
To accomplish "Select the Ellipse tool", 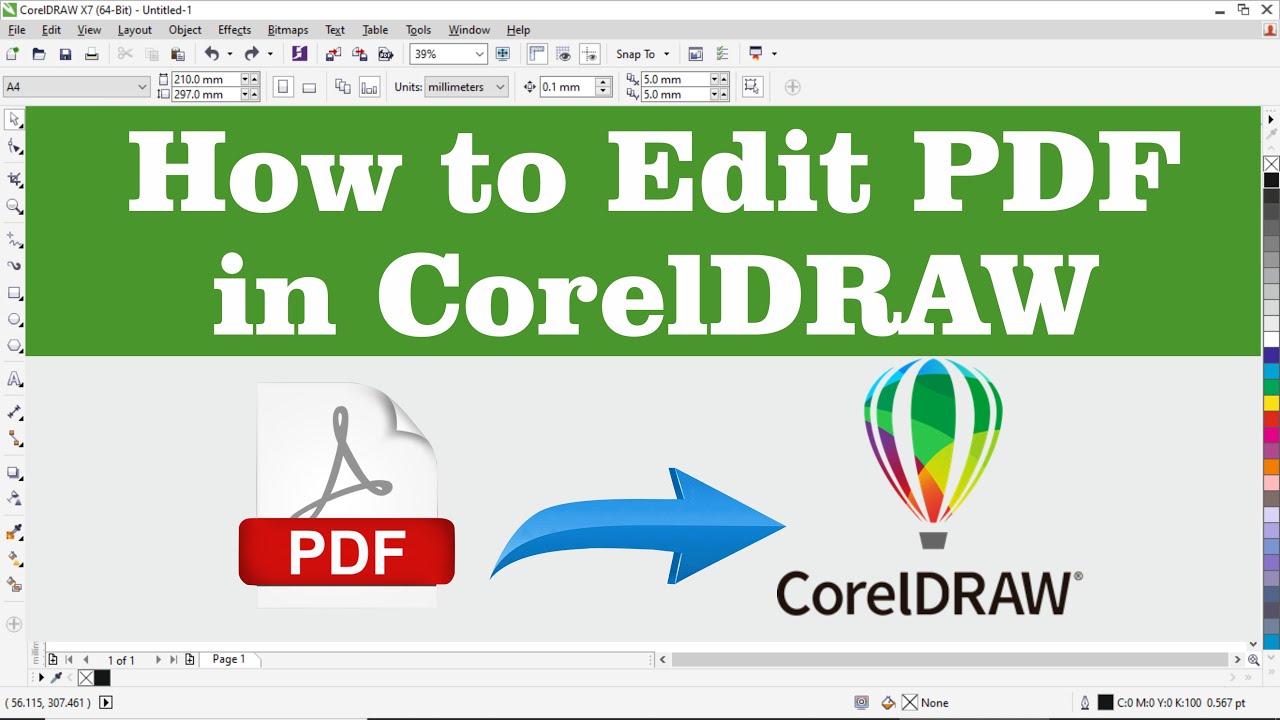I will 14,319.
